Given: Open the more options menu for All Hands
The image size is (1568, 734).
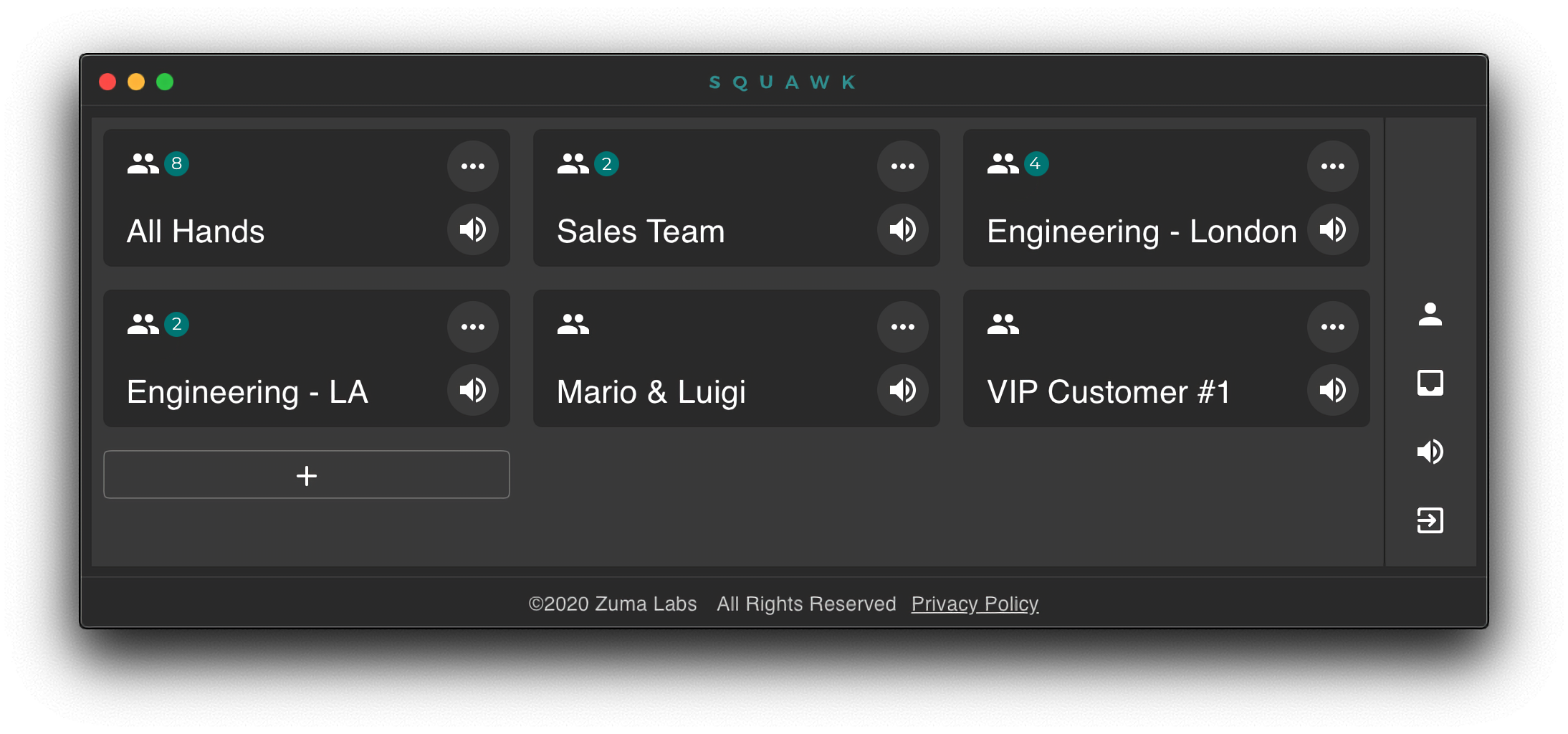Looking at the screenshot, I should 473,166.
